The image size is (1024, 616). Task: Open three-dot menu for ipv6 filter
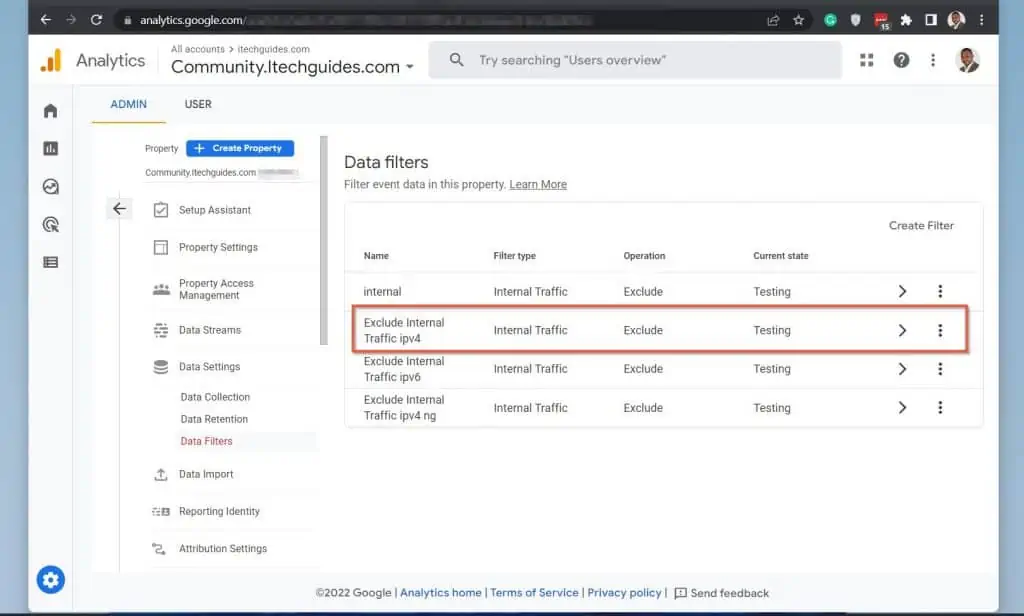940,369
